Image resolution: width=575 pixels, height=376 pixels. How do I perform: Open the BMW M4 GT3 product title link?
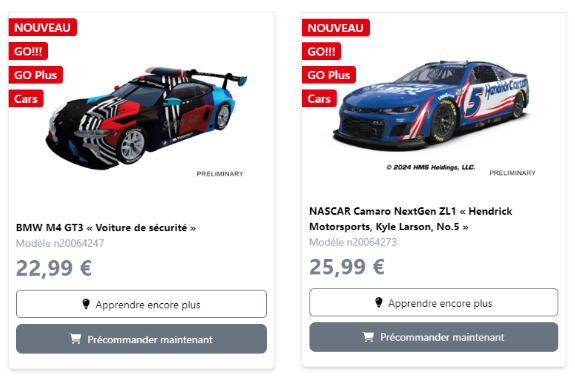click(x=106, y=228)
